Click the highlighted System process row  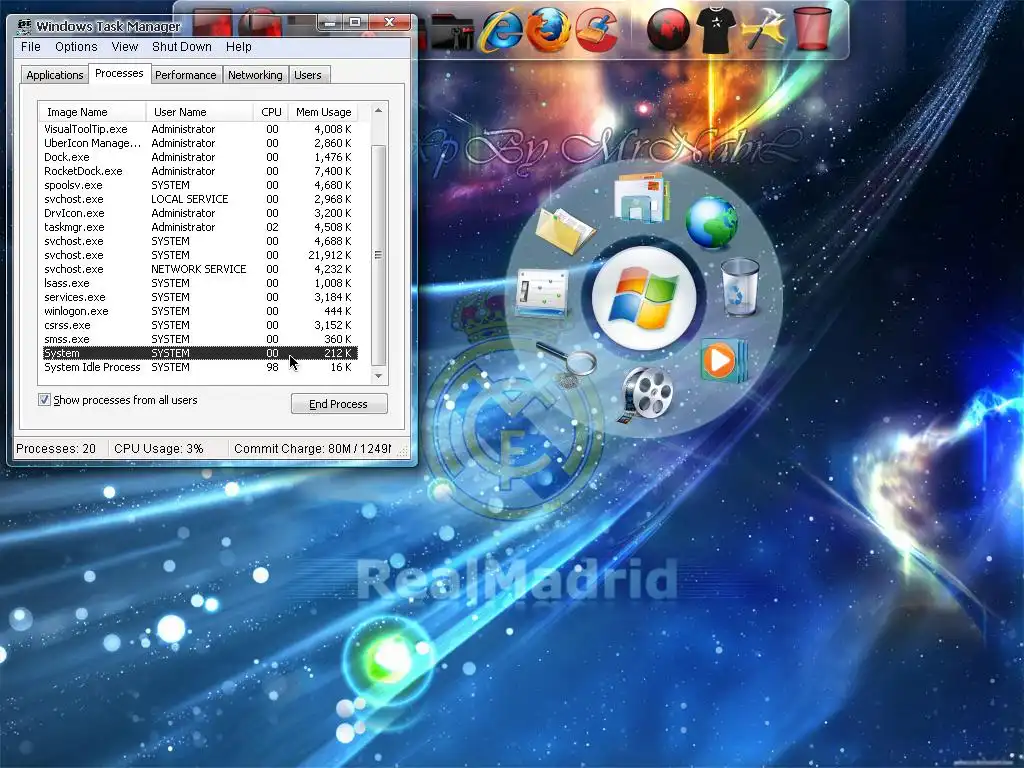coord(199,353)
